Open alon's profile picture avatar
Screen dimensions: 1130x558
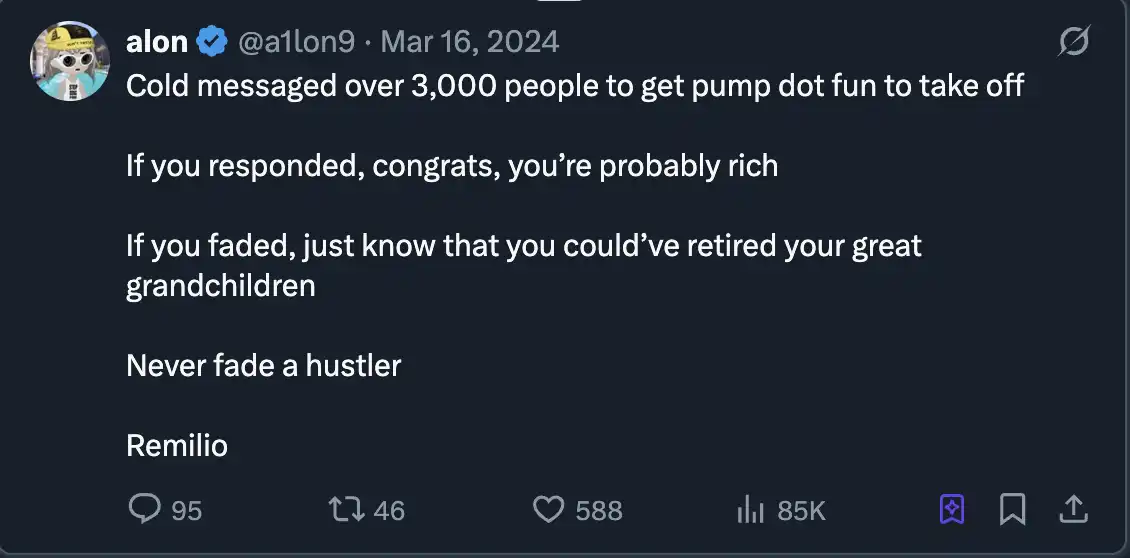click(x=69, y=62)
